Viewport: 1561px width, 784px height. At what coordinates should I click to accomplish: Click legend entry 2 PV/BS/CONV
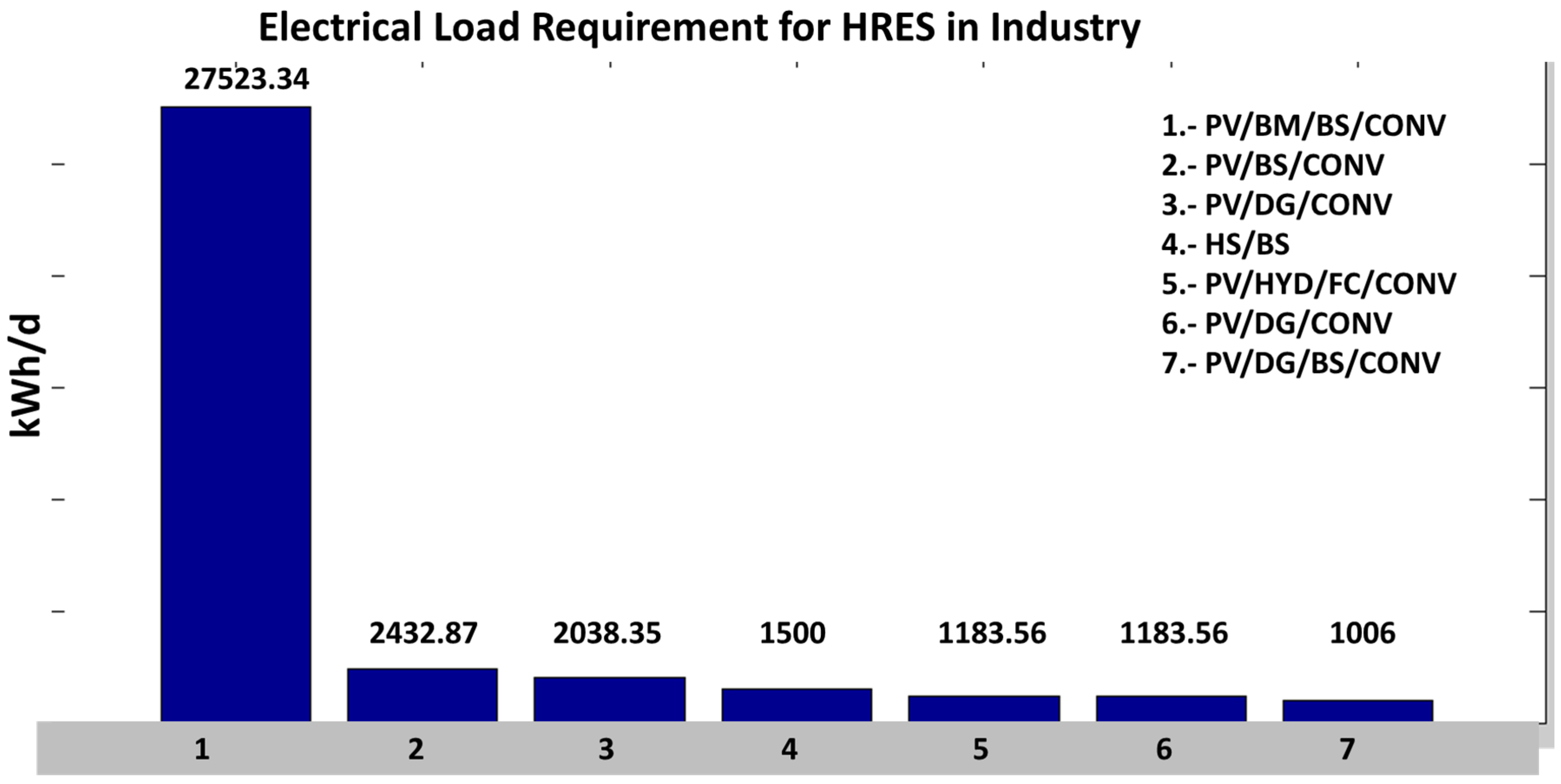point(1272,165)
